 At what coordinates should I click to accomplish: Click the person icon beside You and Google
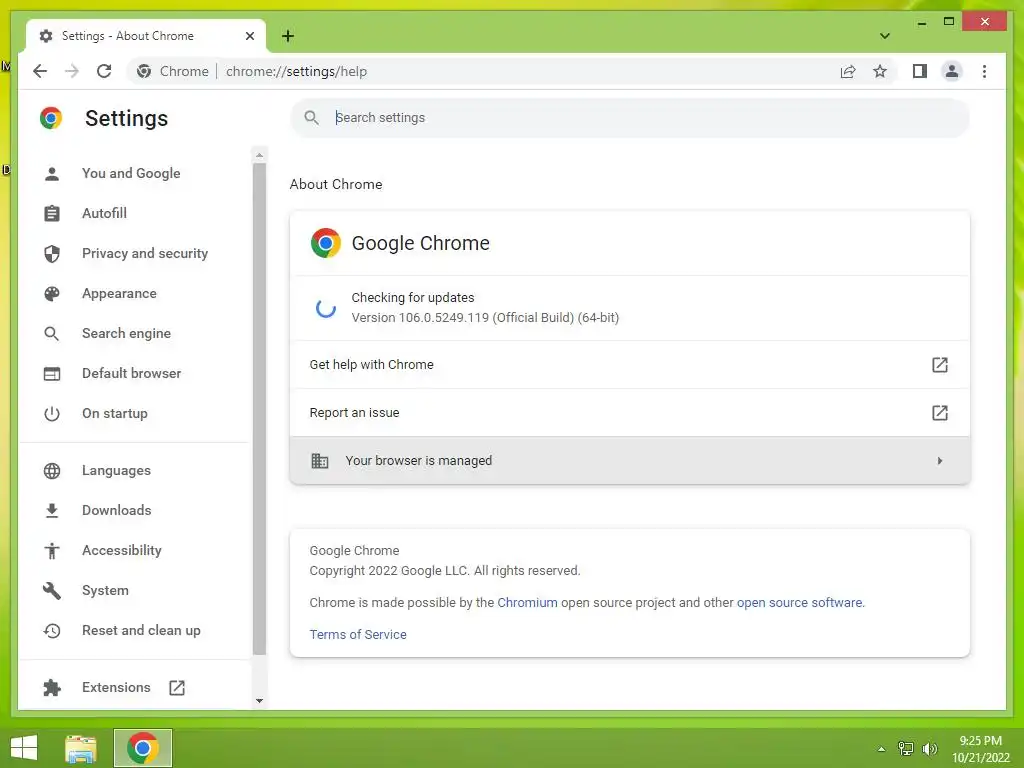pyautogui.click(x=52, y=174)
